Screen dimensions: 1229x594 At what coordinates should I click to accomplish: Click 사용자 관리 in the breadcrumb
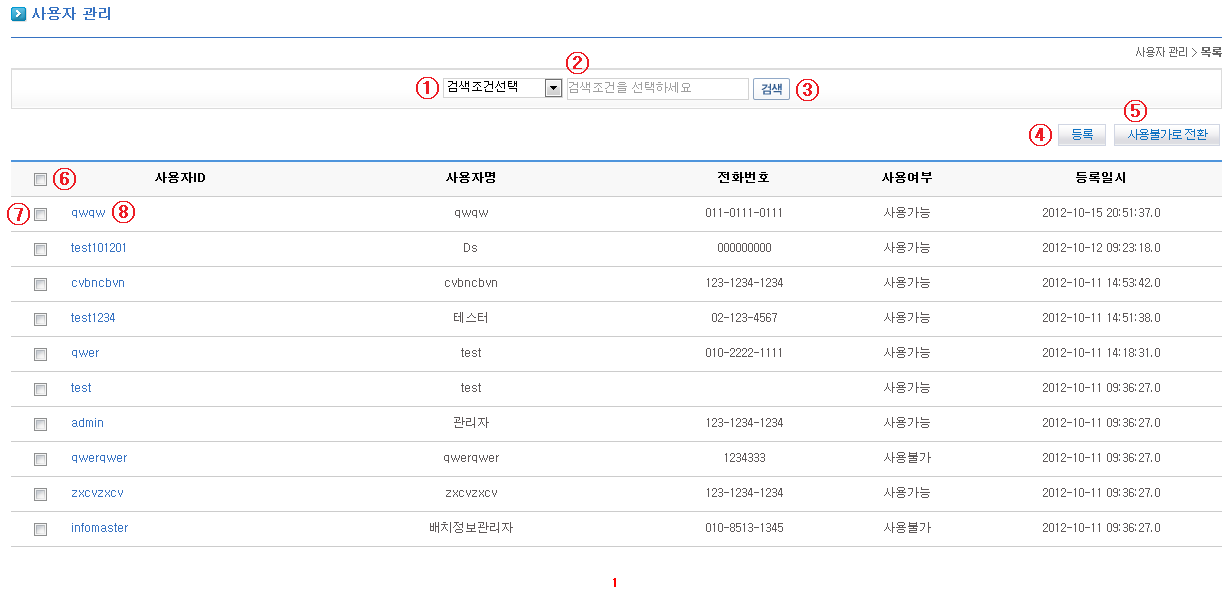click(1161, 52)
